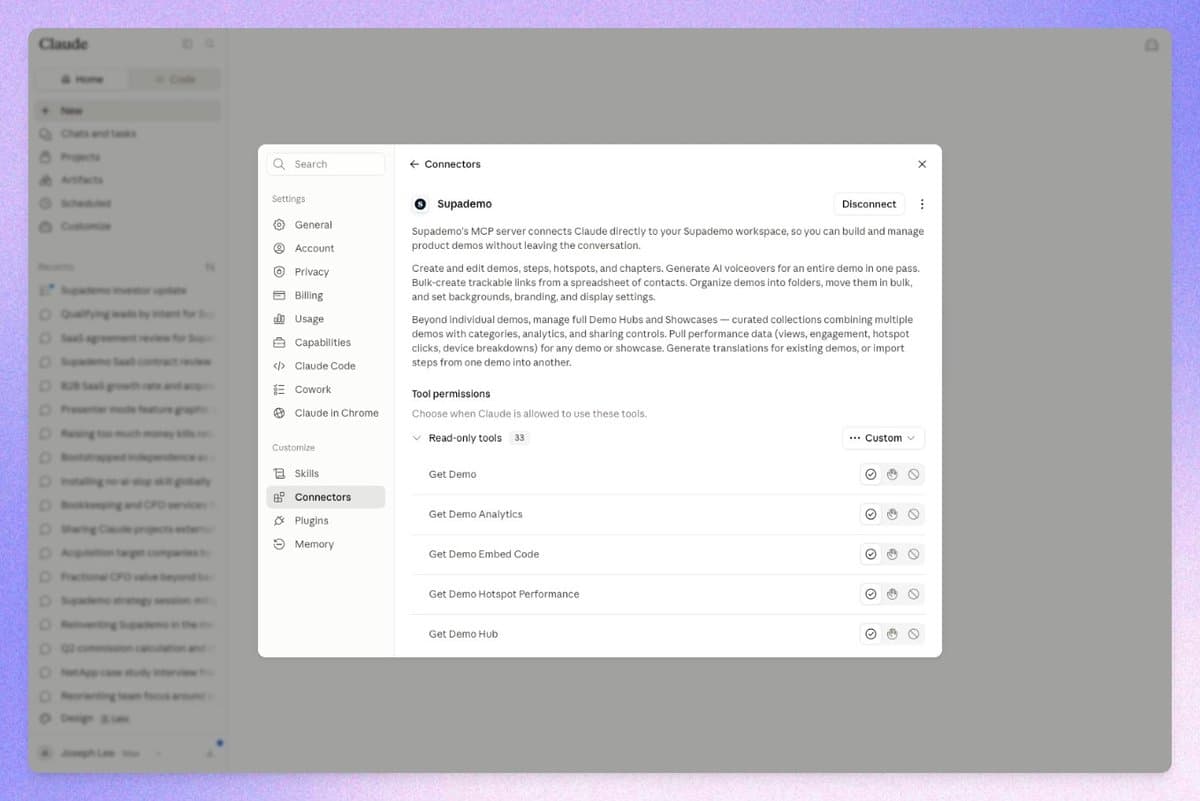
Task: Start a New chat in background sidebar
Action: [128, 111]
